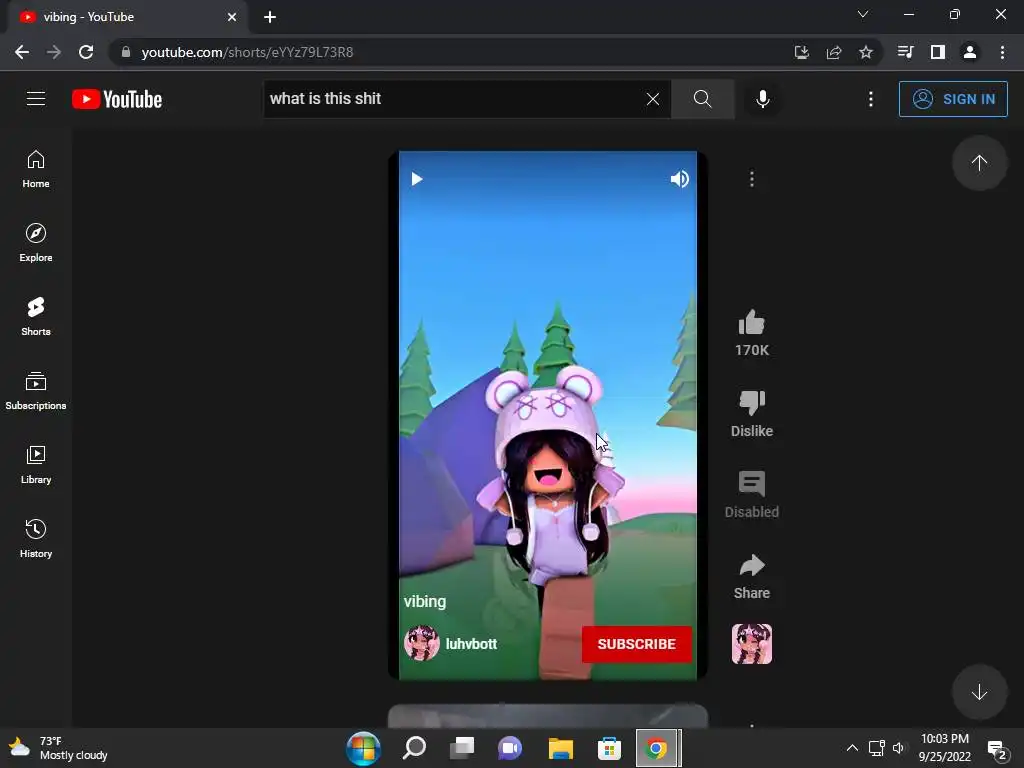
Task: Subscribe to luhvbott channel
Action: [637, 644]
